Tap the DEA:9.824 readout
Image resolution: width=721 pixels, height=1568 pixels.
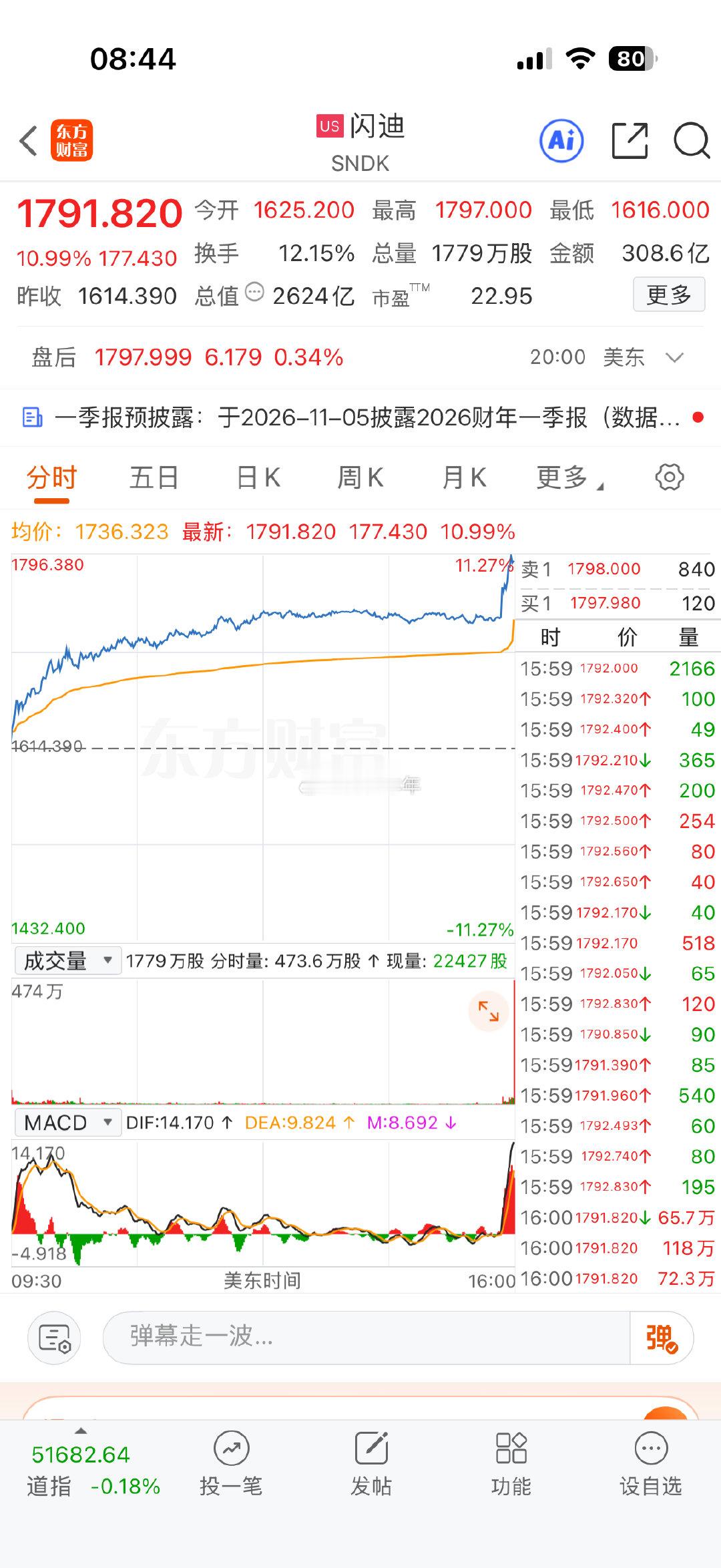(300, 1123)
